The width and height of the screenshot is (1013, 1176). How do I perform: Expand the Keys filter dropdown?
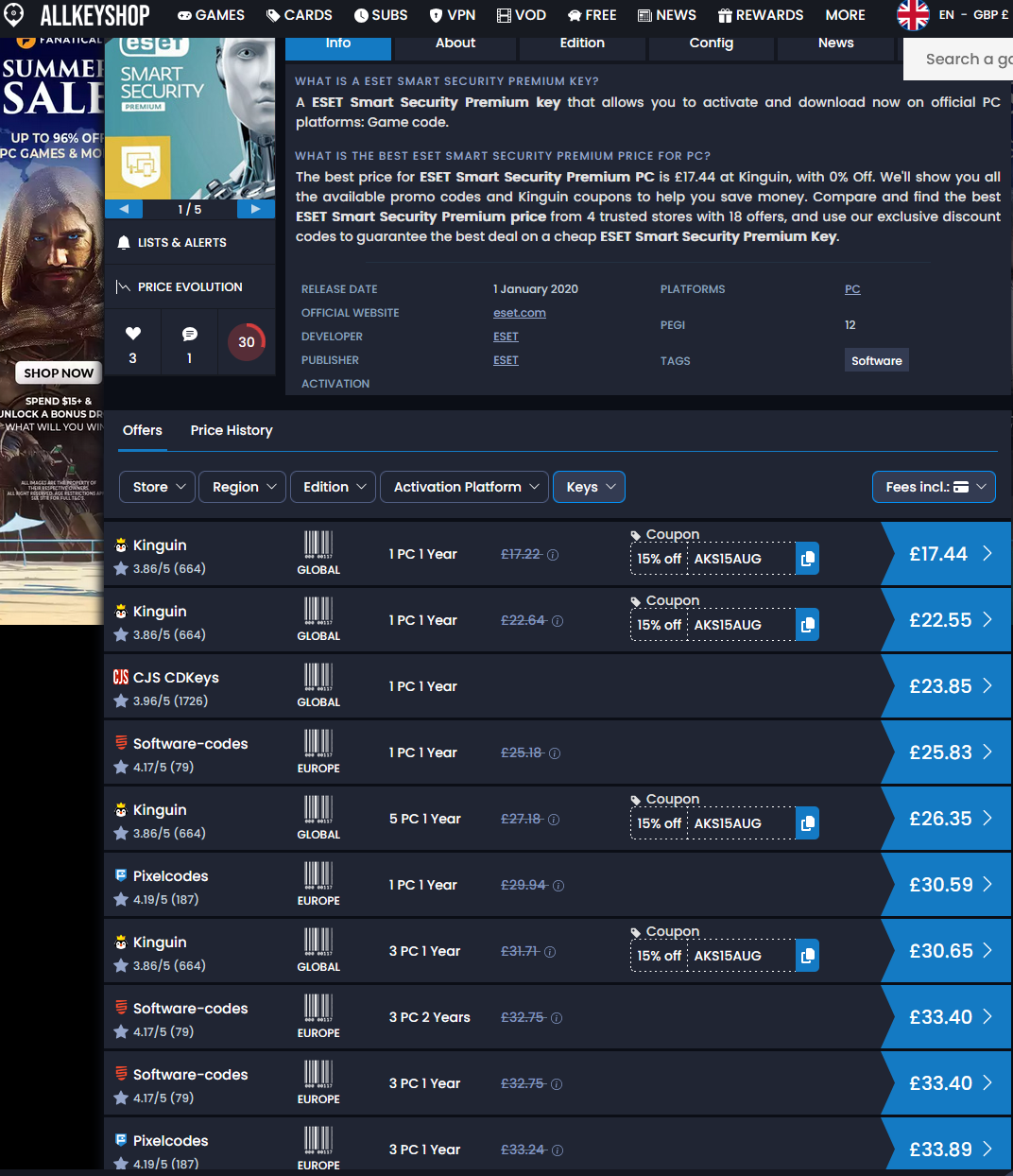point(590,487)
